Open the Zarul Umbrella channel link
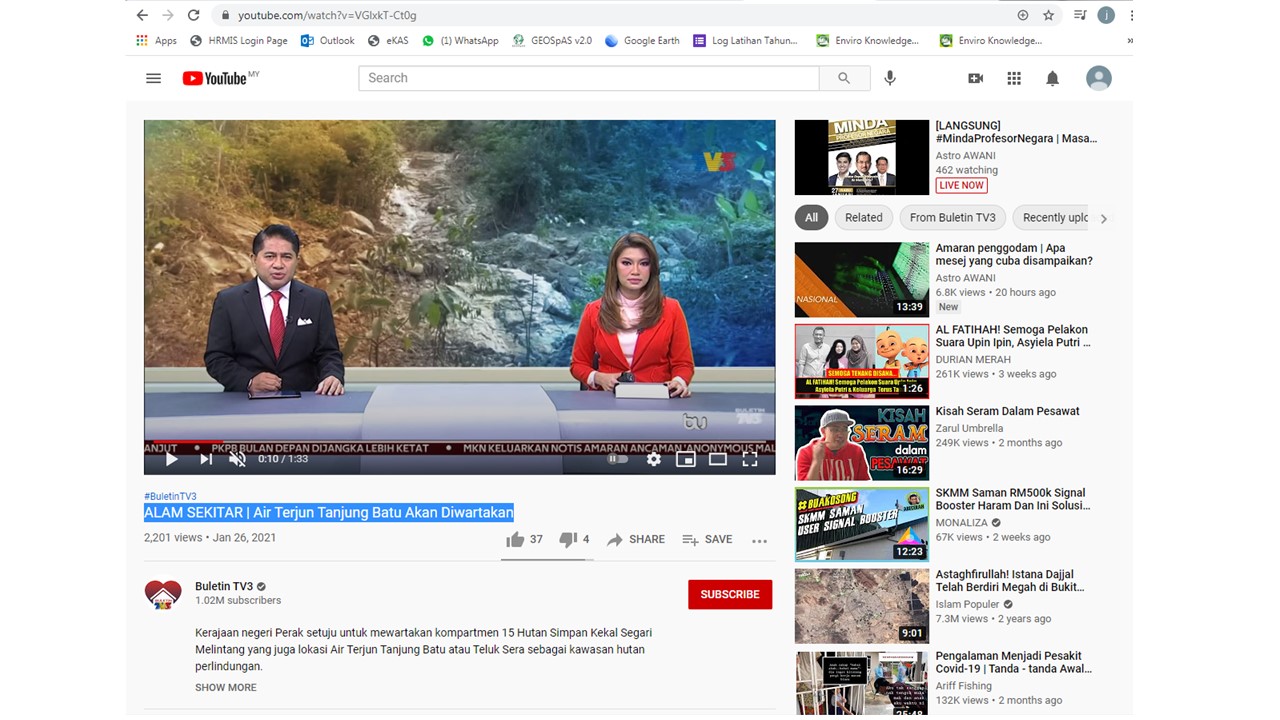Screen dimensions: 1280x720 tap(969, 428)
